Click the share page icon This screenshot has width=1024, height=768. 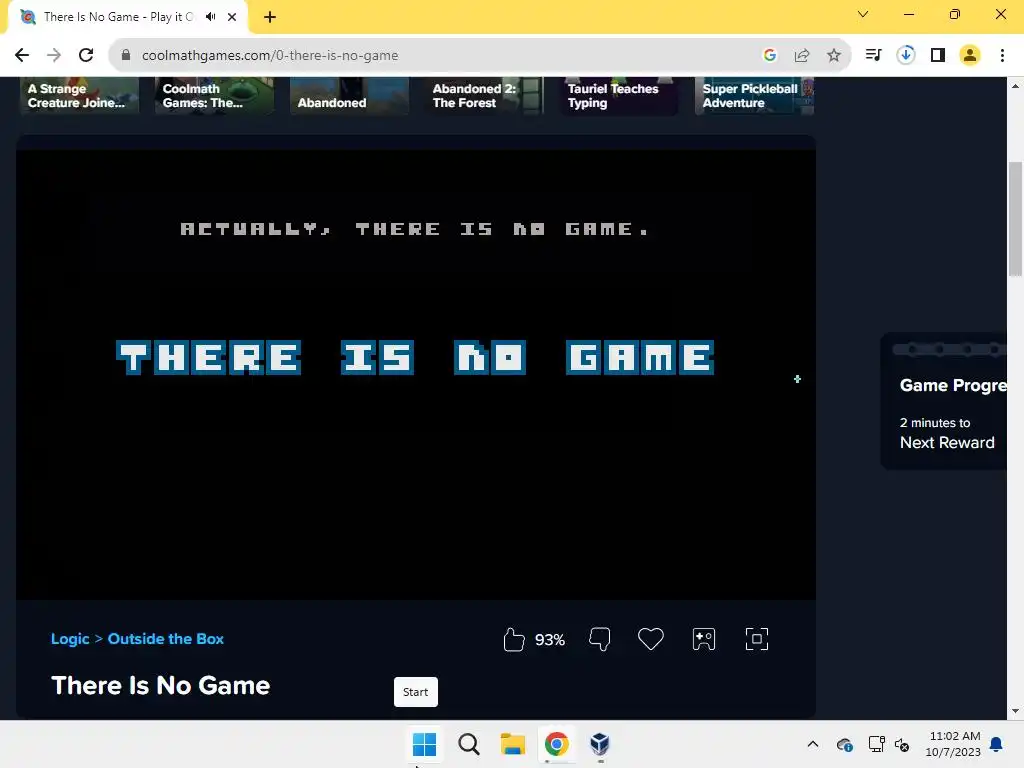[x=802, y=56]
